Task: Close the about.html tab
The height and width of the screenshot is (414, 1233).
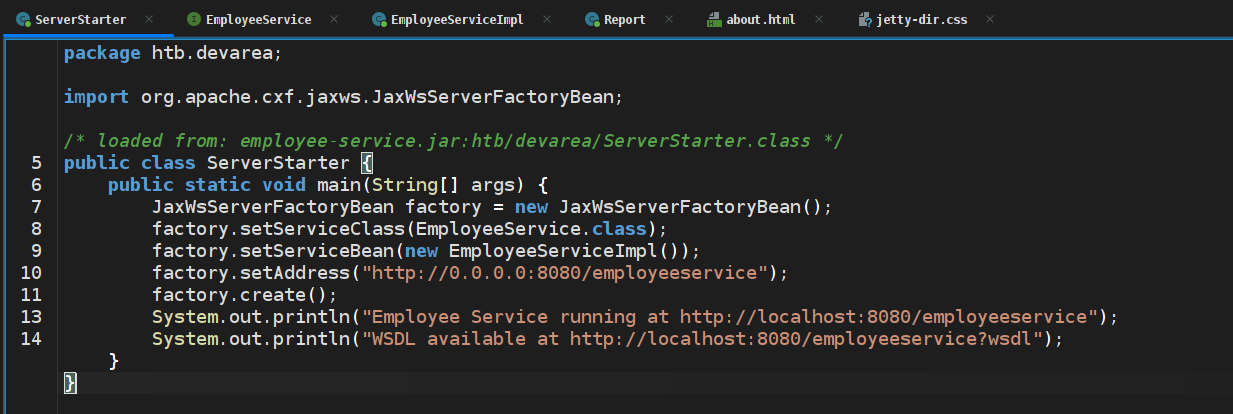Action: click(818, 19)
